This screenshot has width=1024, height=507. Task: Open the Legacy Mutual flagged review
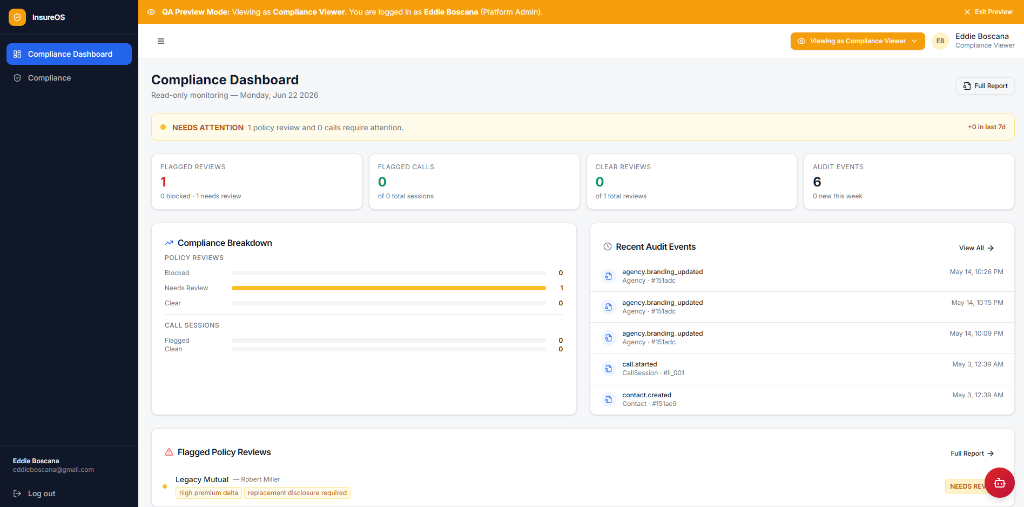tap(583, 486)
